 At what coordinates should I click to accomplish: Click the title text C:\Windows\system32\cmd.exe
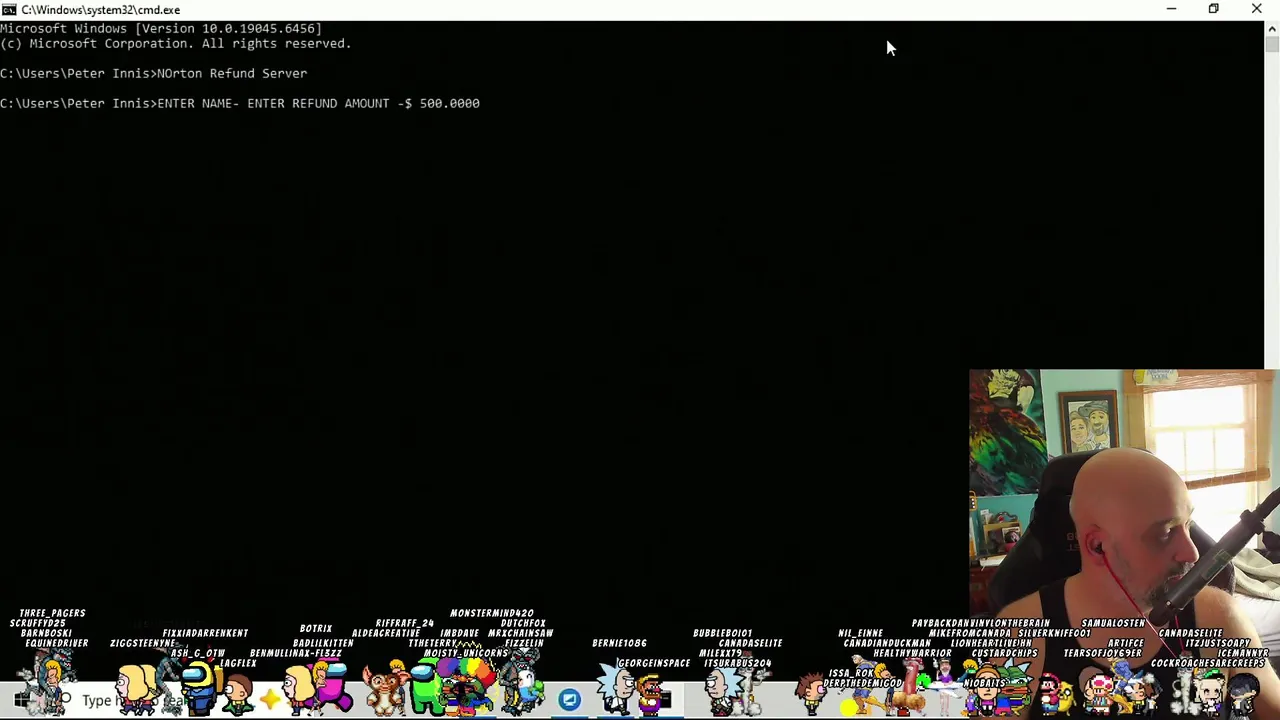[x=101, y=10]
